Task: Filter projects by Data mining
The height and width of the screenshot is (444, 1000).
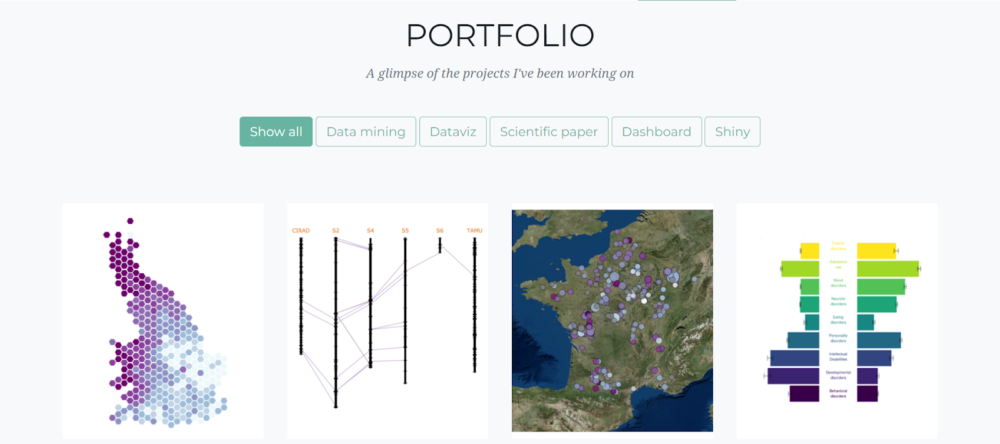Action: pyautogui.click(x=366, y=132)
